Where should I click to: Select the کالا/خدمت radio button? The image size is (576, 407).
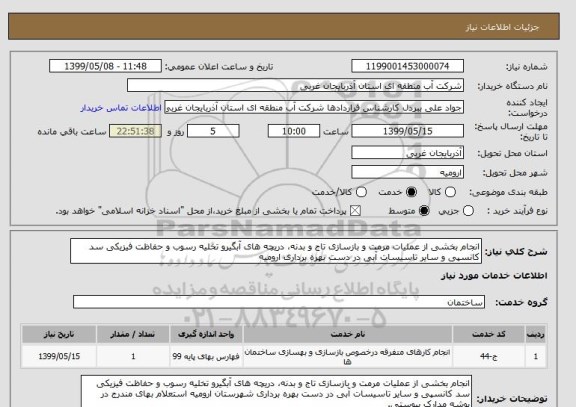click(361, 192)
